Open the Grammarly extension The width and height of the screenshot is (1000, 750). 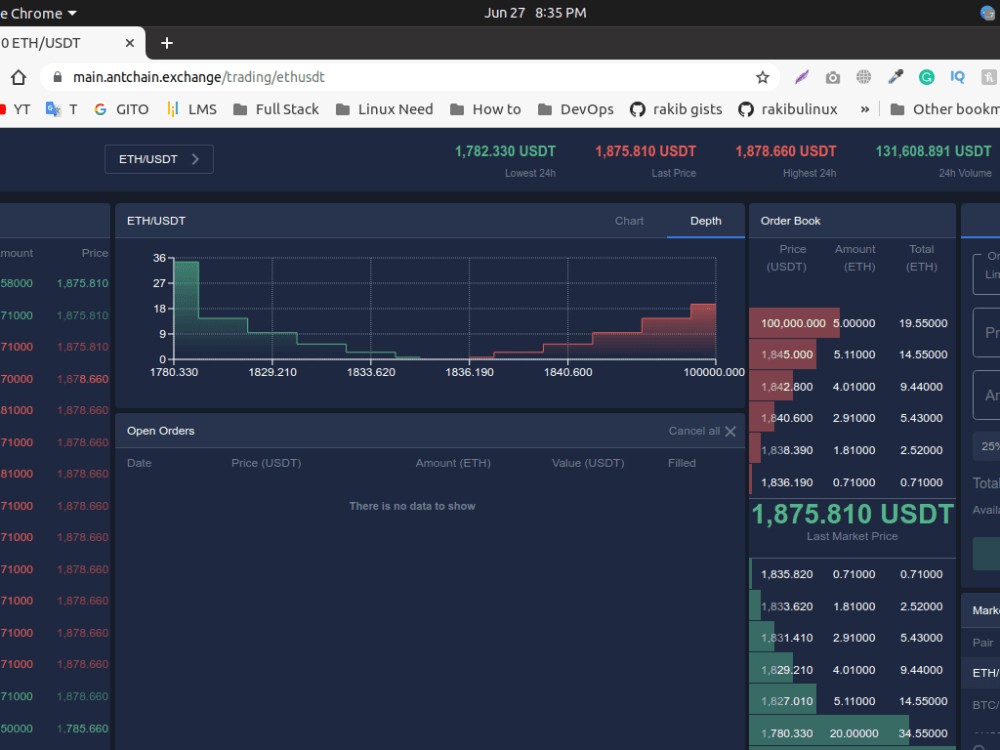pyautogui.click(x=928, y=76)
